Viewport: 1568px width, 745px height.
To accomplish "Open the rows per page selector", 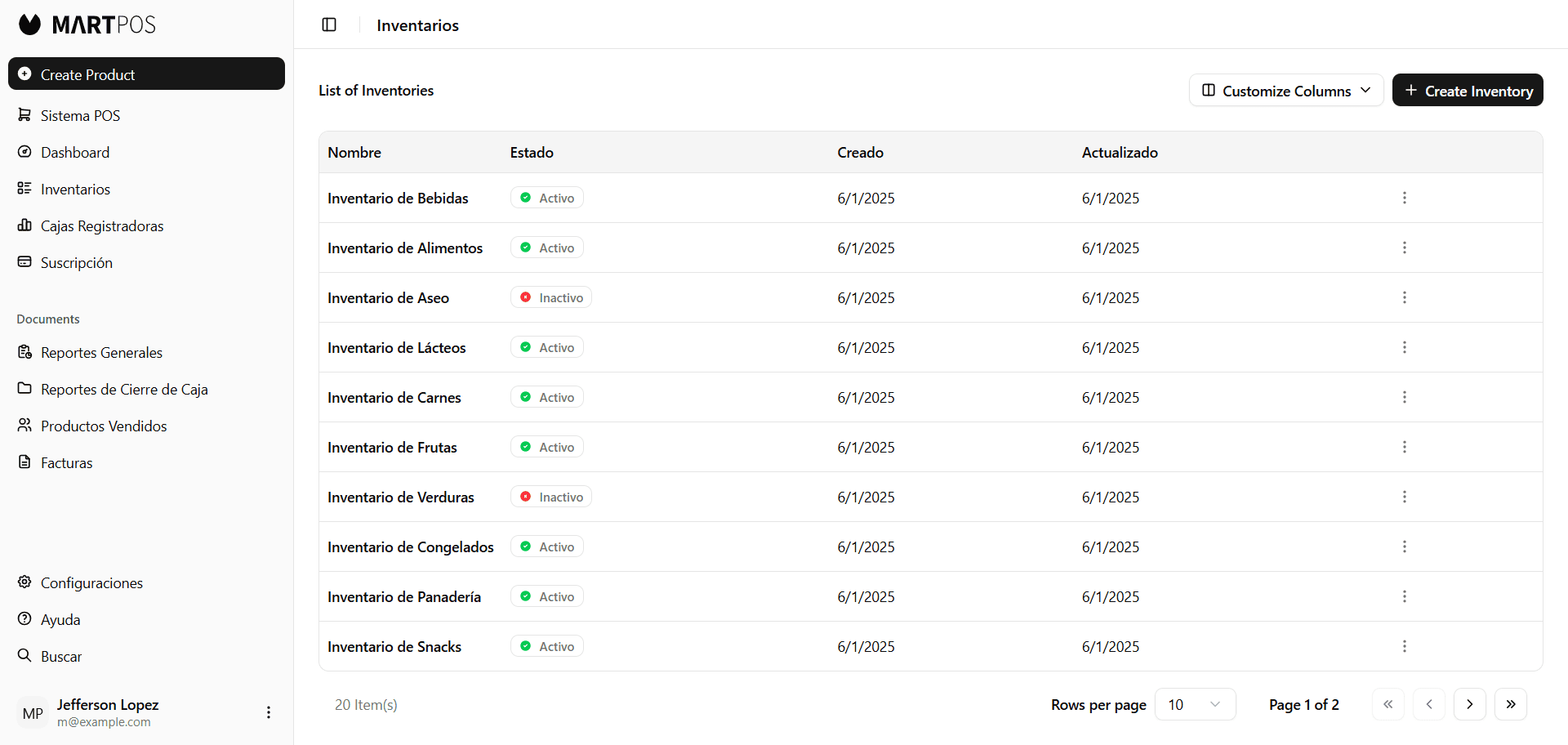I will pyautogui.click(x=1194, y=704).
